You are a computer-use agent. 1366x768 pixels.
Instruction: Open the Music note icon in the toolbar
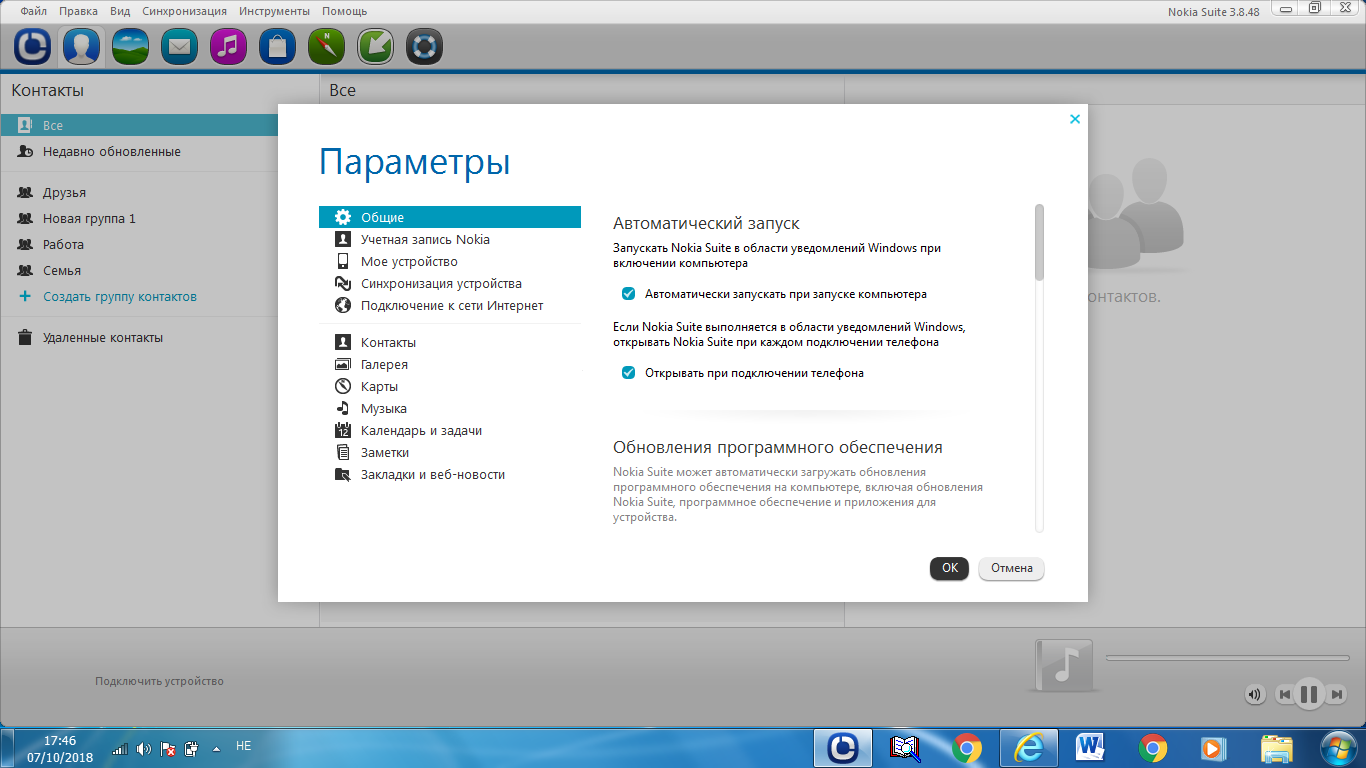(x=229, y=46)
